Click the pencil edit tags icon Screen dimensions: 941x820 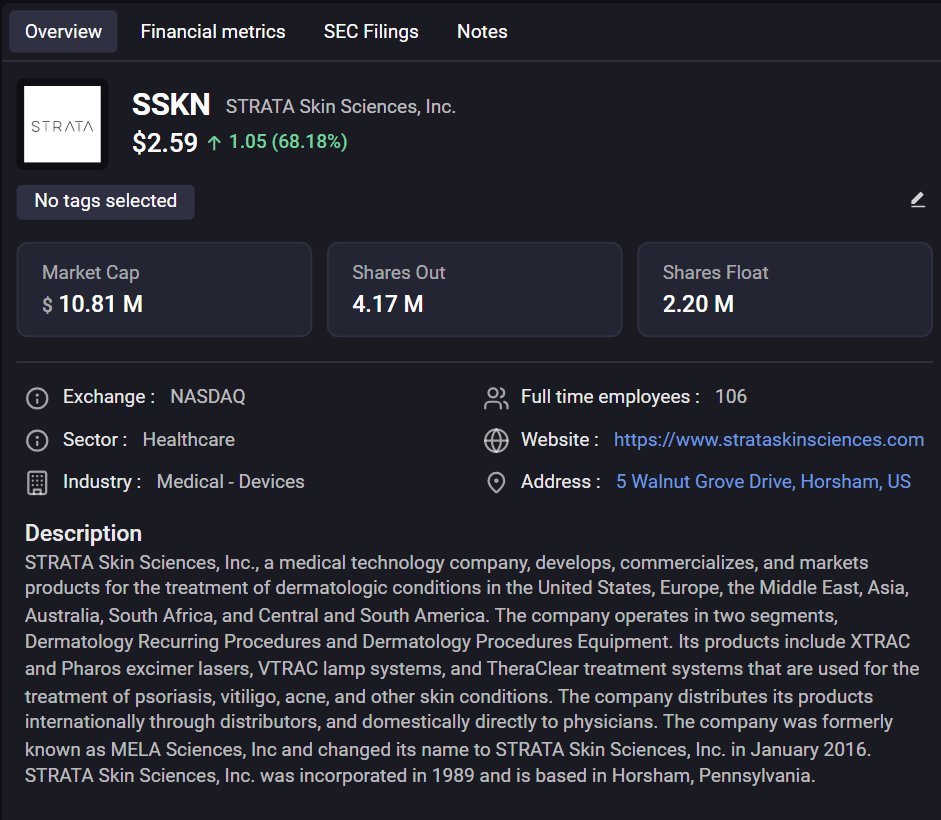pos(917,200)
